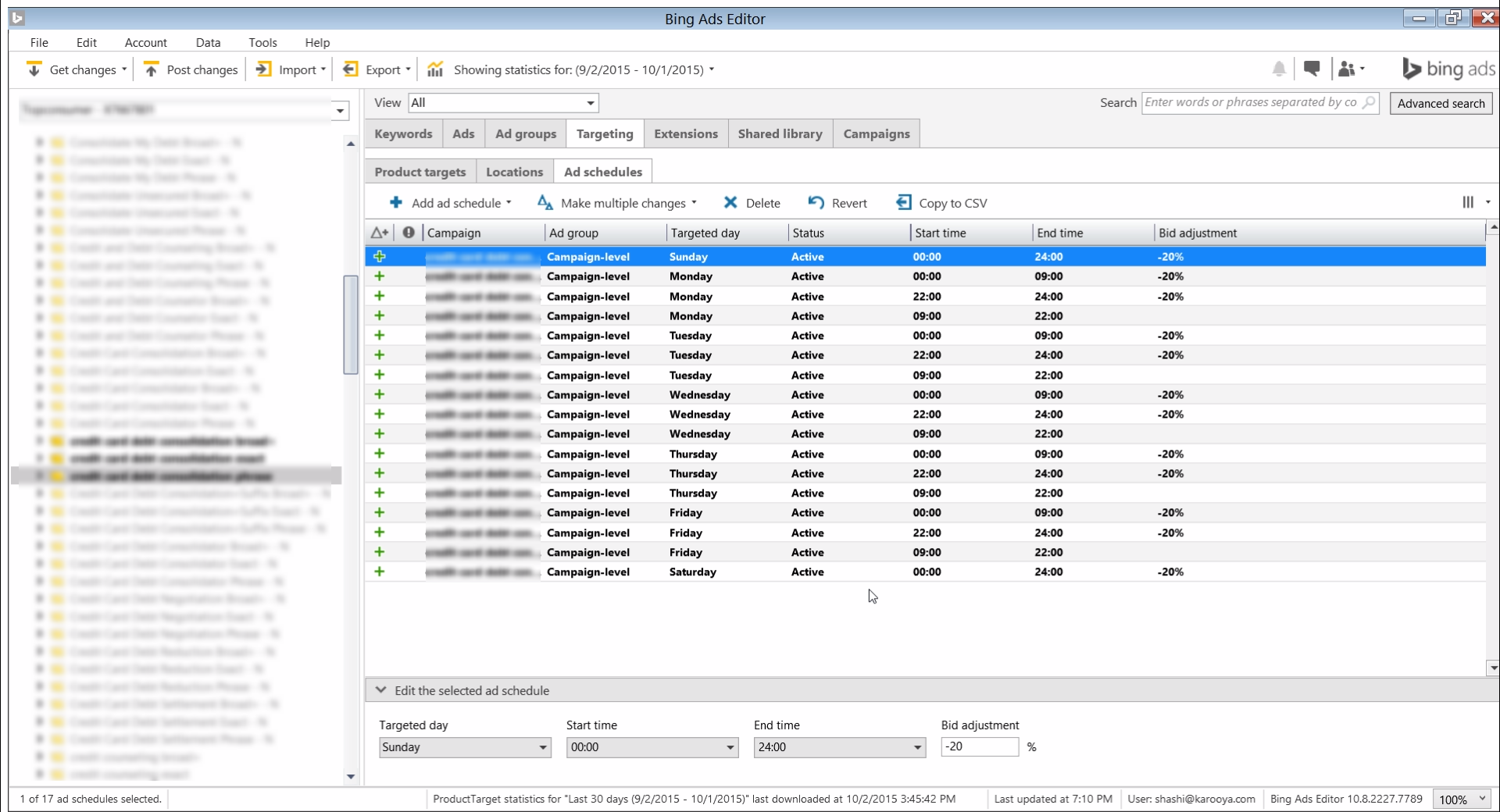Click the Search words or phrases field

pos(1259,102)
